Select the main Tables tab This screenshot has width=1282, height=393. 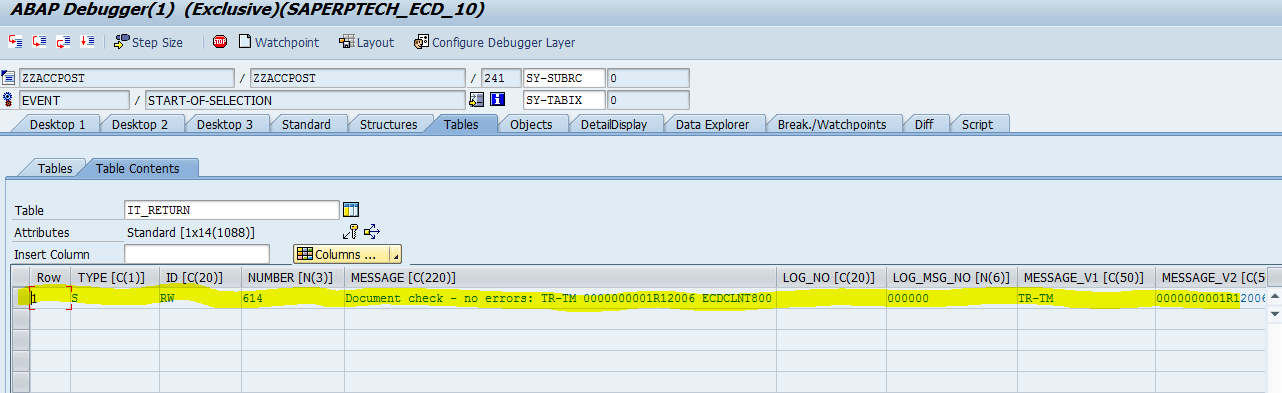point(461,124)
